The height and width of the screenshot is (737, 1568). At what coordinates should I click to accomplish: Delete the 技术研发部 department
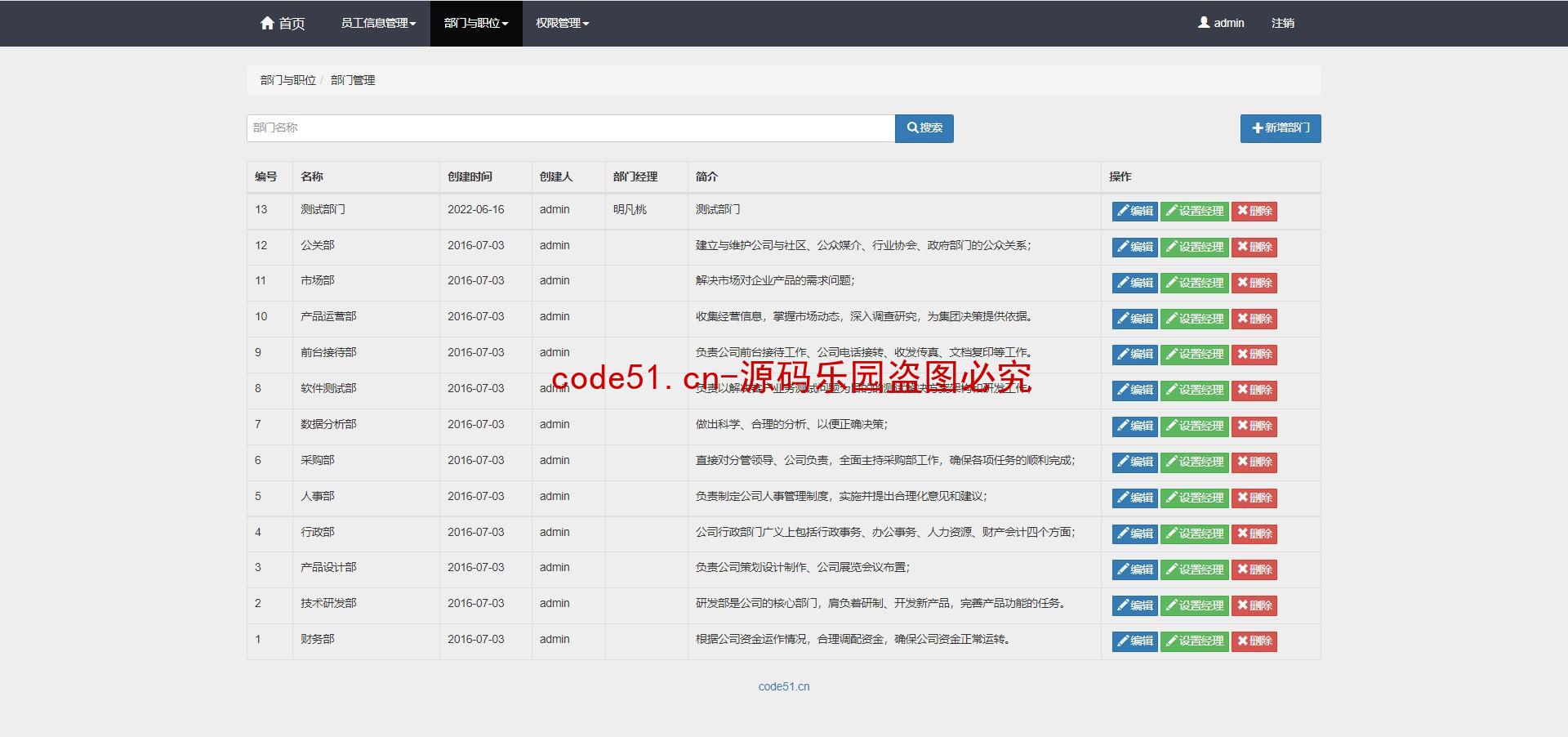tap(1254, 605)
